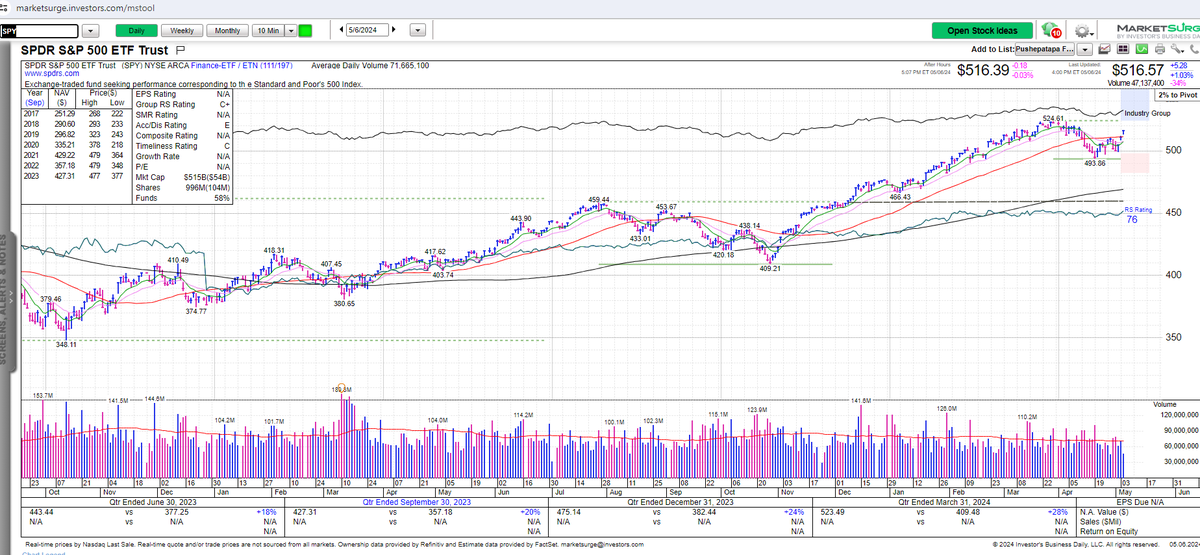Expand the Add to List dropdown arrow
The width and height of the screenshot is (1200, 555).
pyautogui.click(x=1086, y=48)
